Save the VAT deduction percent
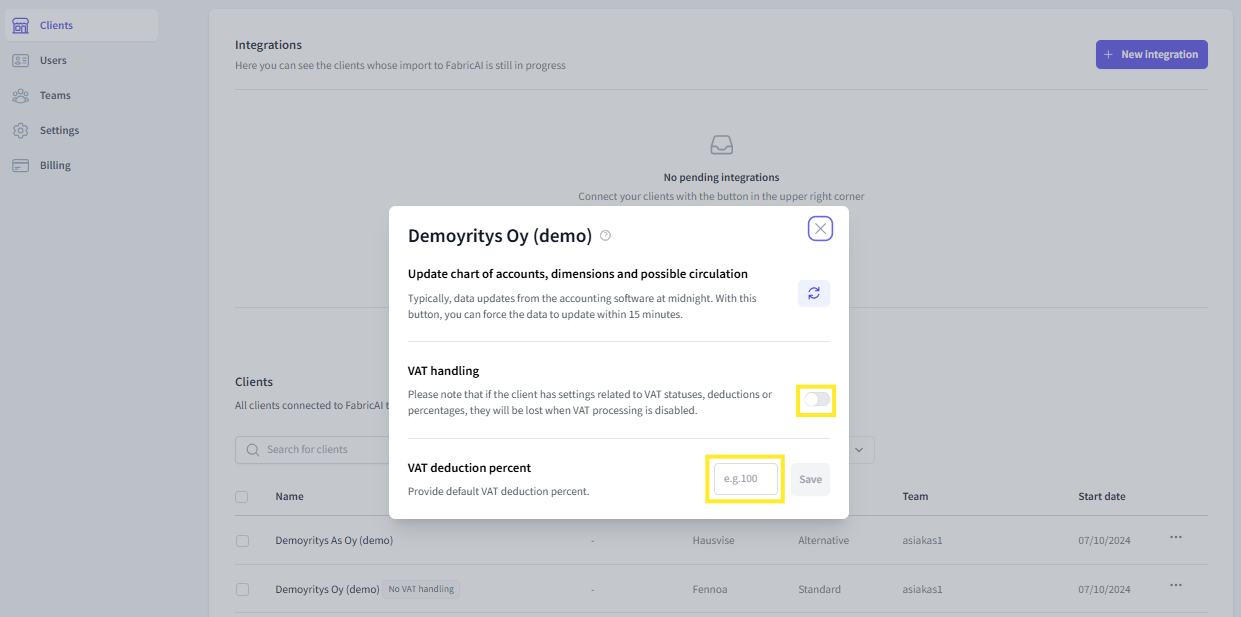Viewport: 1241px width, 617px height. tap(810, 479)
